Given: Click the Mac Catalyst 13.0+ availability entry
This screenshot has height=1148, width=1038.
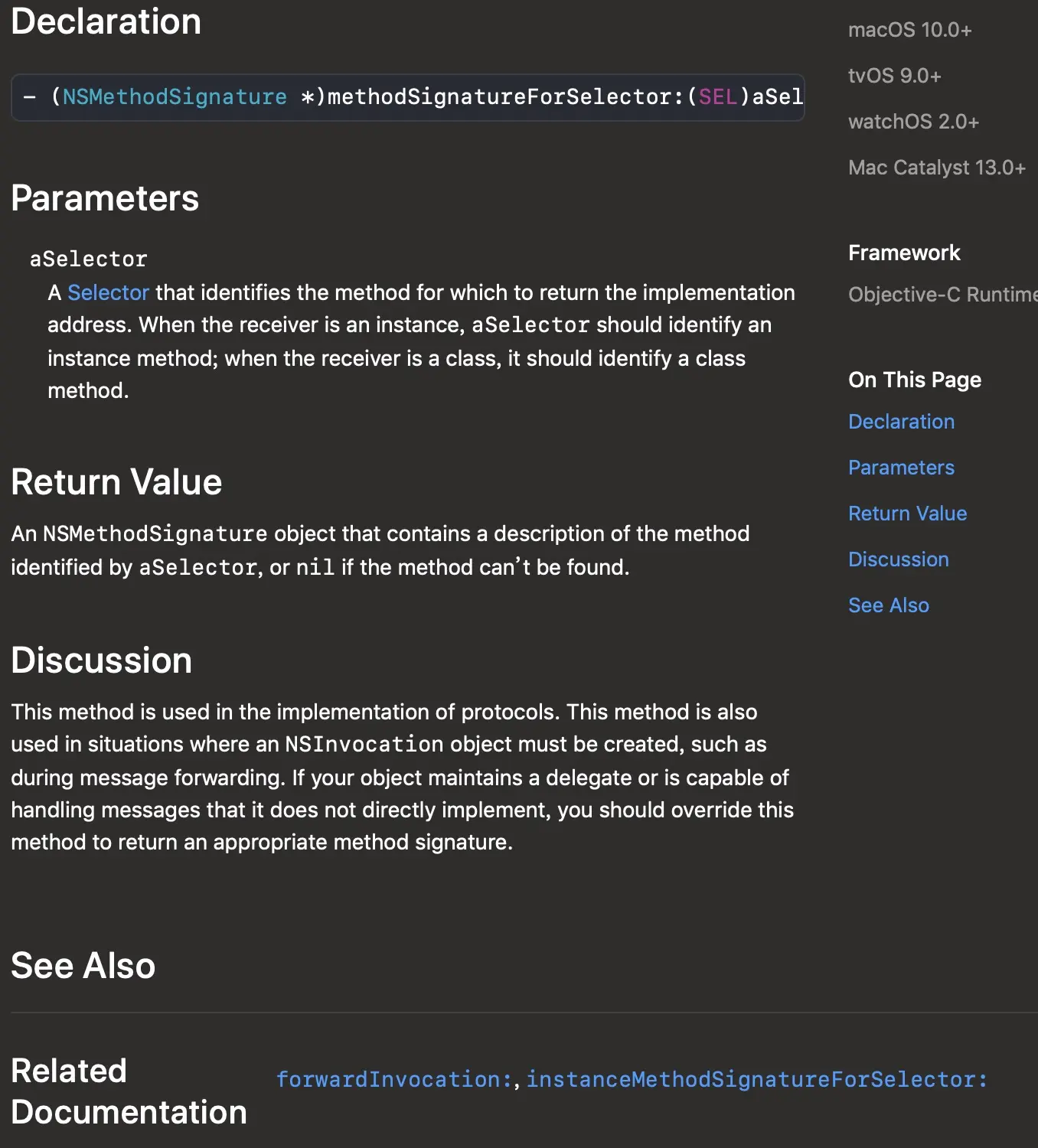Looking at the screenshot, I should [x=936, y=168].
